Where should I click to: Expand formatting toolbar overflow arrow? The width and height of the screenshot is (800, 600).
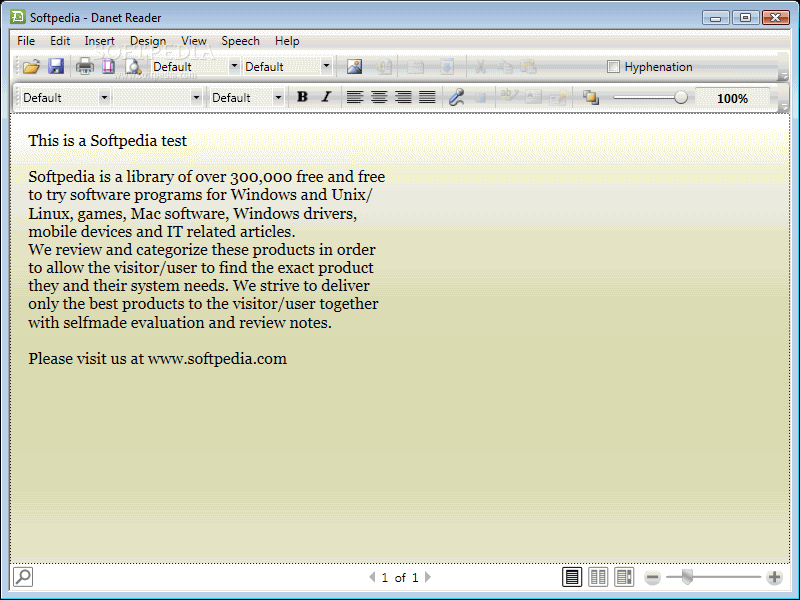point(784,107)
